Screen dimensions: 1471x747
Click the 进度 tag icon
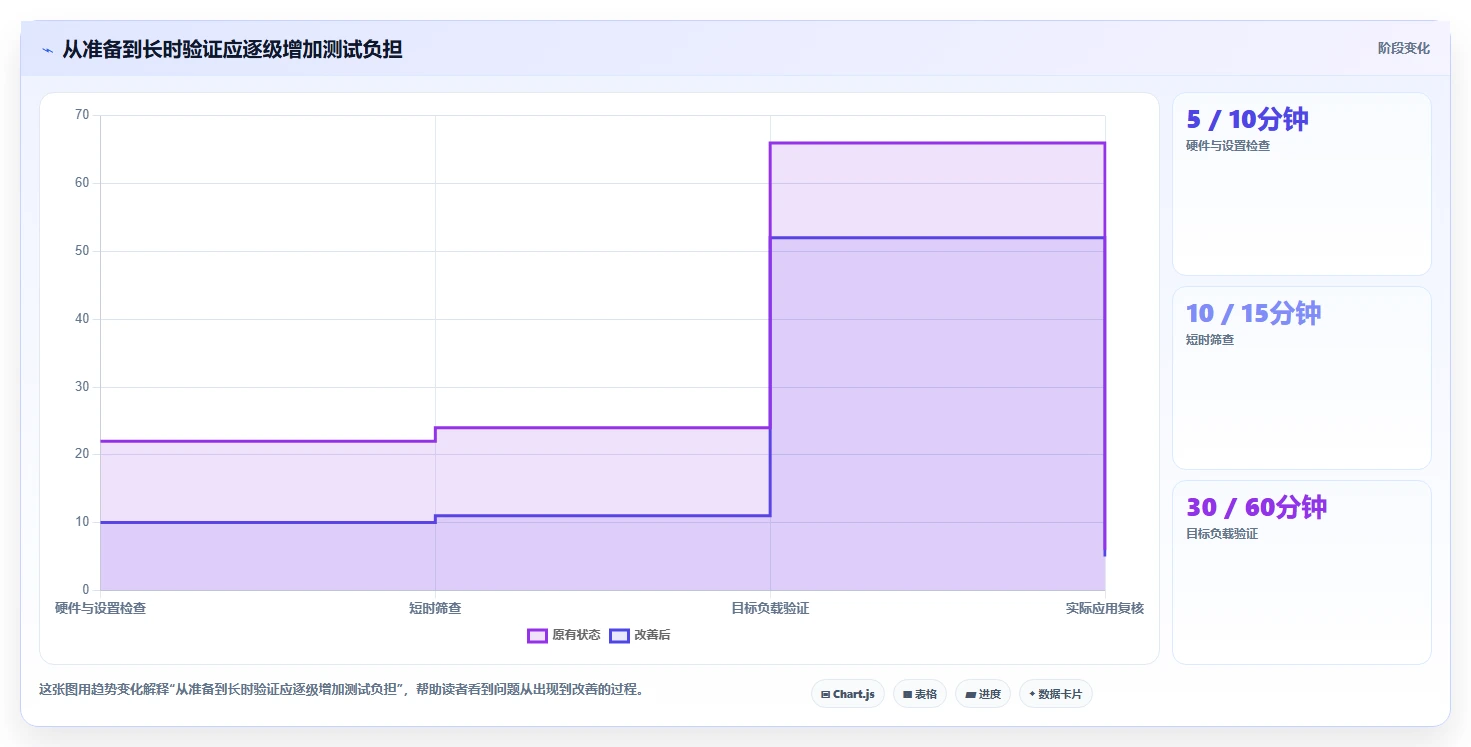pos(970,694)
